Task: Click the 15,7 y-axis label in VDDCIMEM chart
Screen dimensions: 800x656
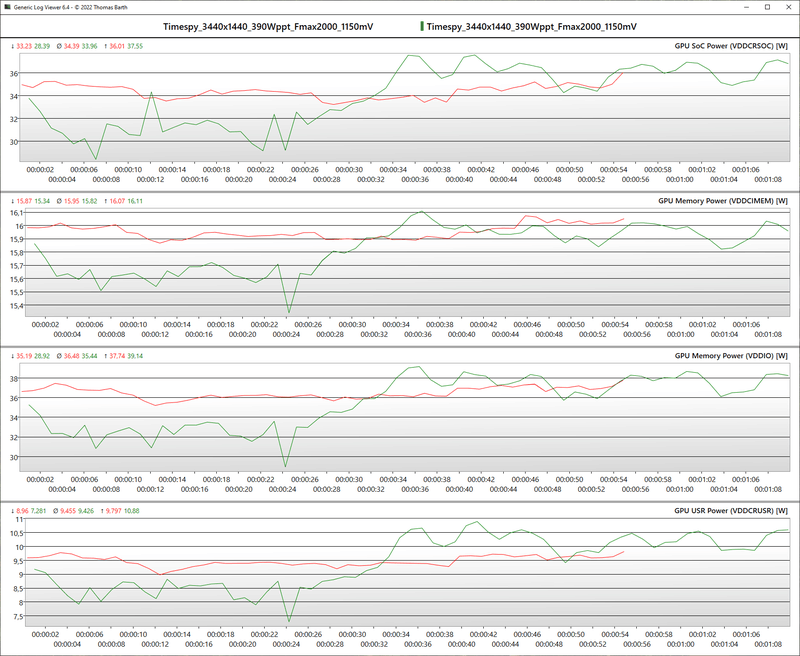Action: (17, 266)
